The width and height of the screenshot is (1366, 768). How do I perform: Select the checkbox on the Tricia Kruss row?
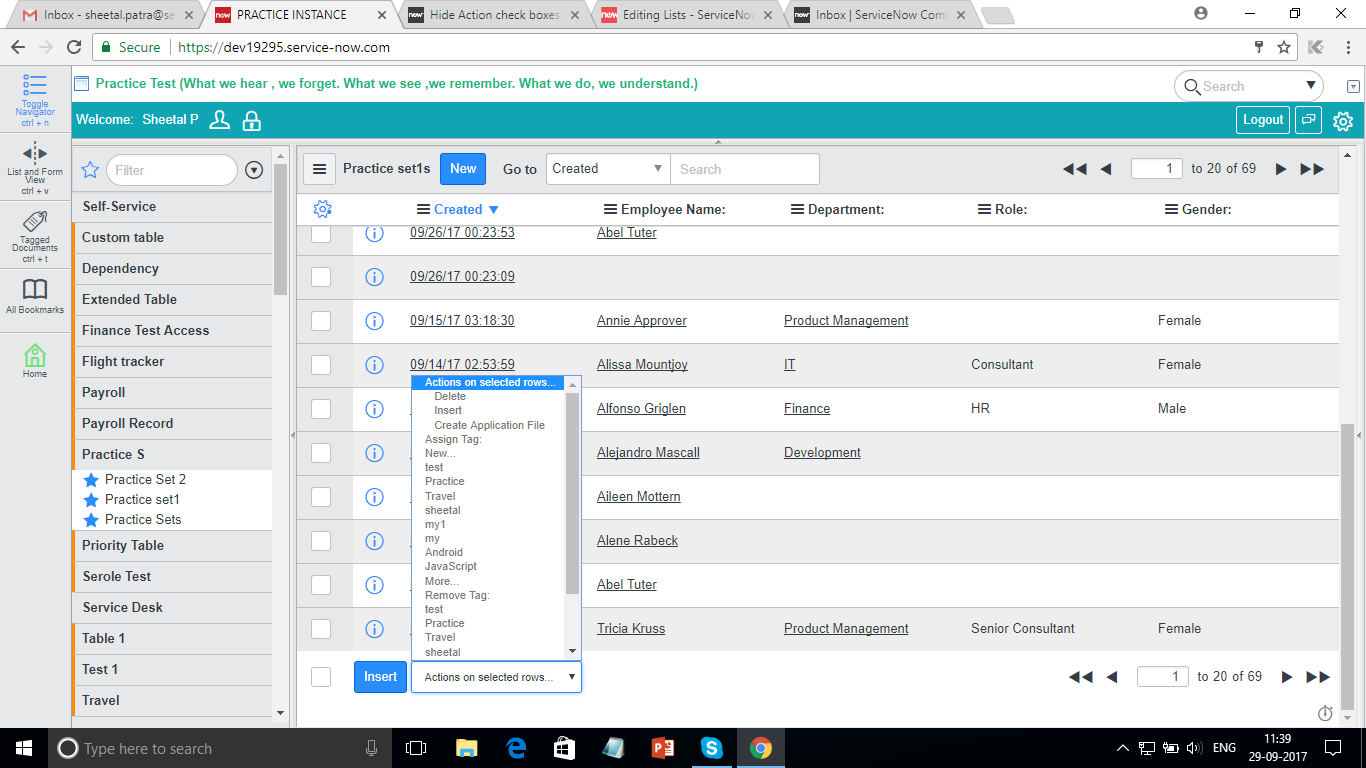point(321,628)
